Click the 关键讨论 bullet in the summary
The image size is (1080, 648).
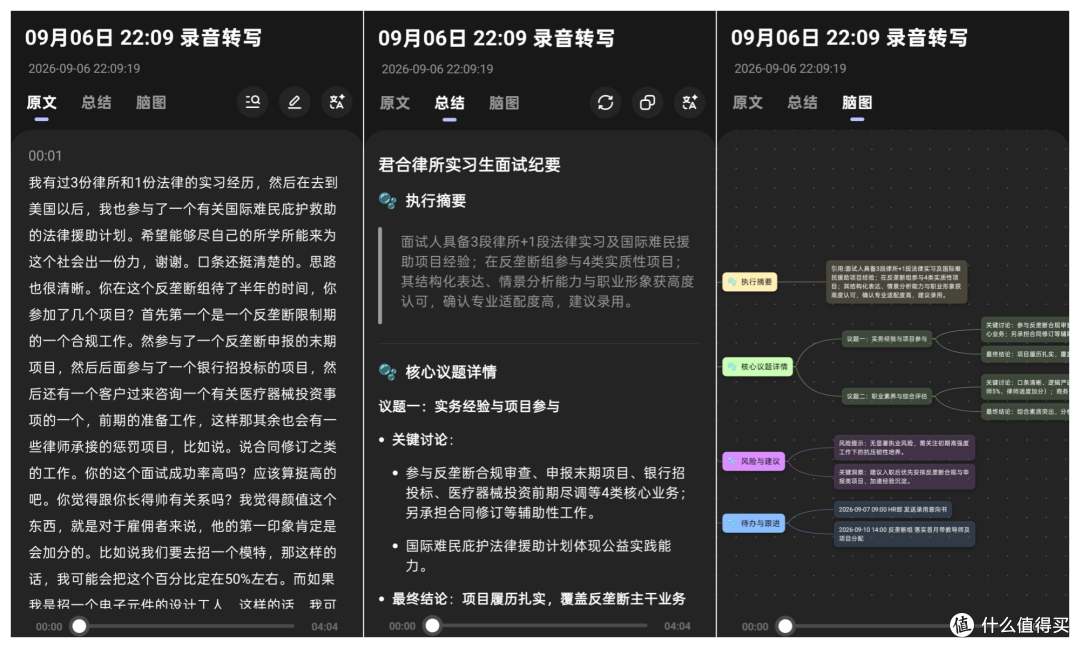[x=422, y=439]
